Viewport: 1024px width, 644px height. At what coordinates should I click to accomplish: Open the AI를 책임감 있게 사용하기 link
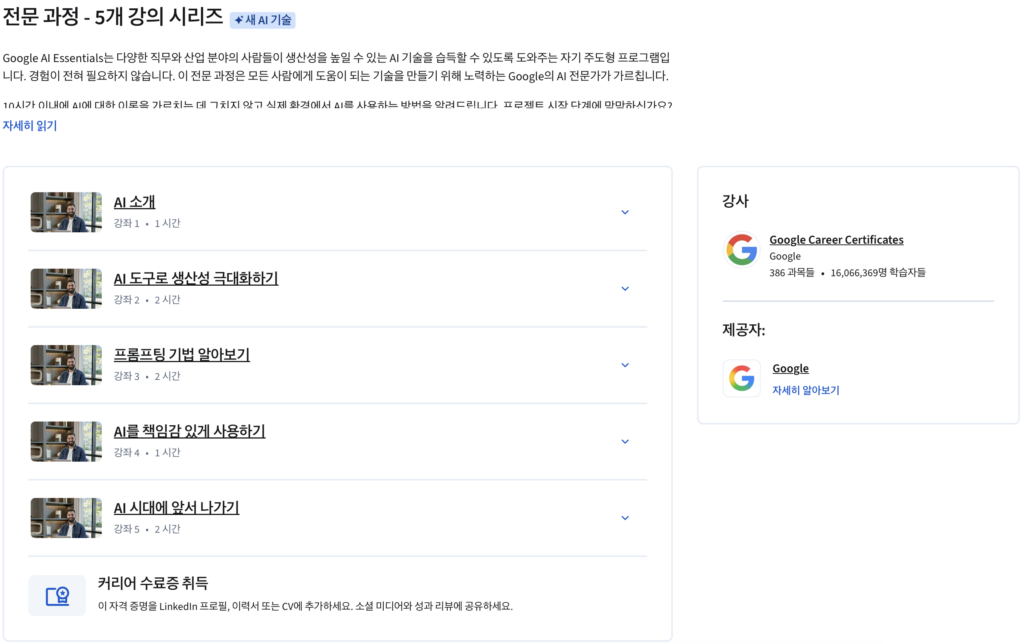(189, 431)
